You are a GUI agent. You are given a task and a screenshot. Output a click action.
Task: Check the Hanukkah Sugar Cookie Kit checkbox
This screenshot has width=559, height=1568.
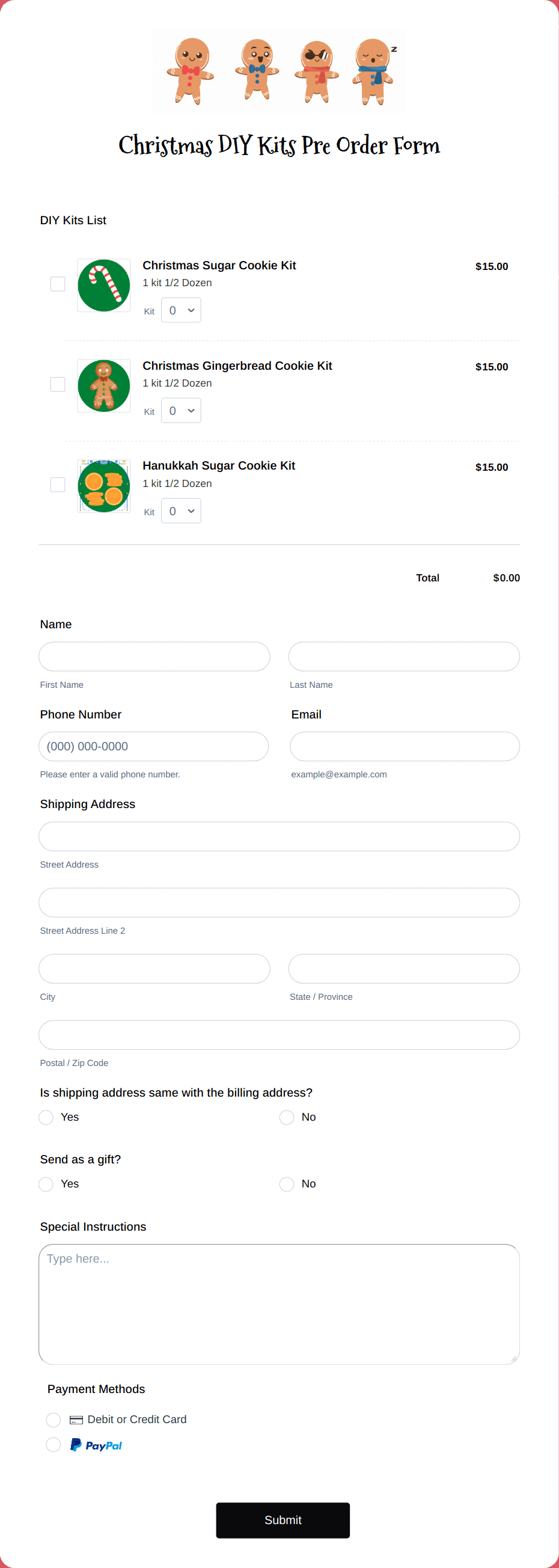coord(58,485)
